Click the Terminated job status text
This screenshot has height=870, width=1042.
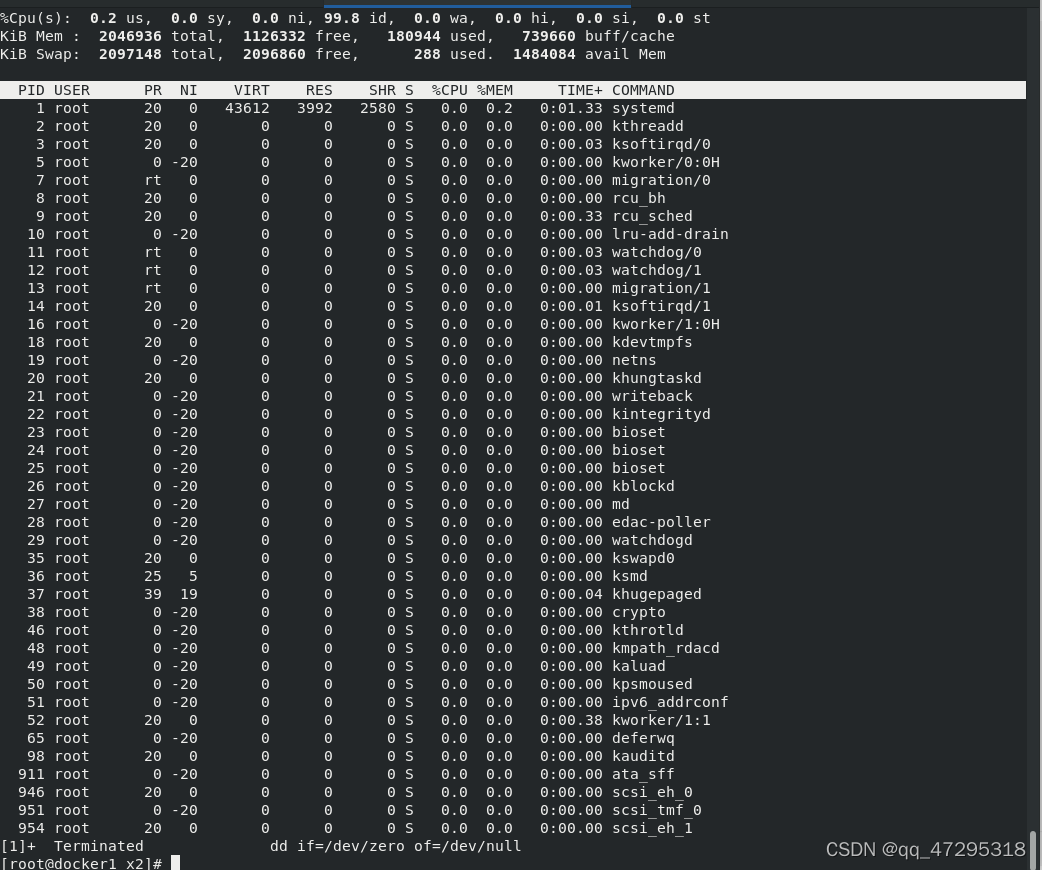tap(99, 846)
